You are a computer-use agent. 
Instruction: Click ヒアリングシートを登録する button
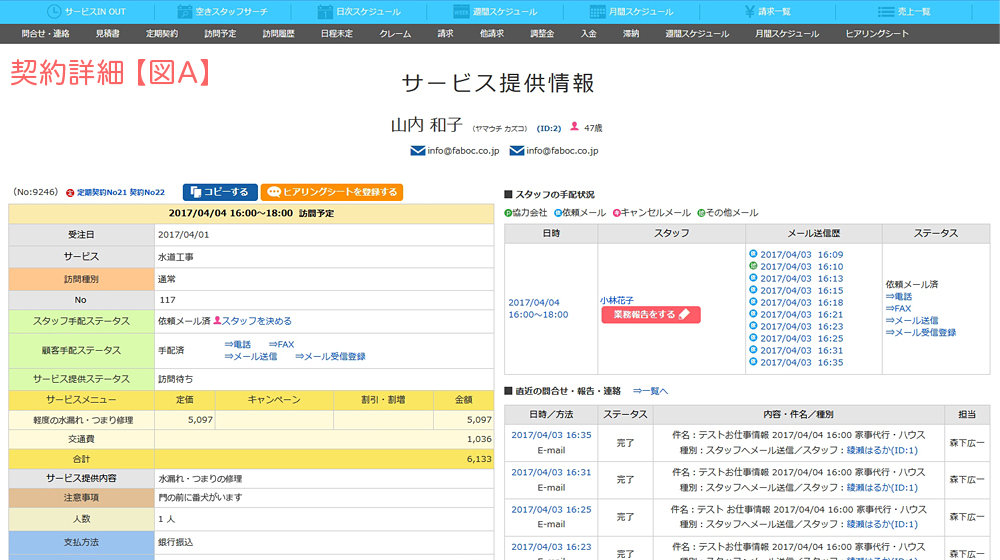pos(332,192)
